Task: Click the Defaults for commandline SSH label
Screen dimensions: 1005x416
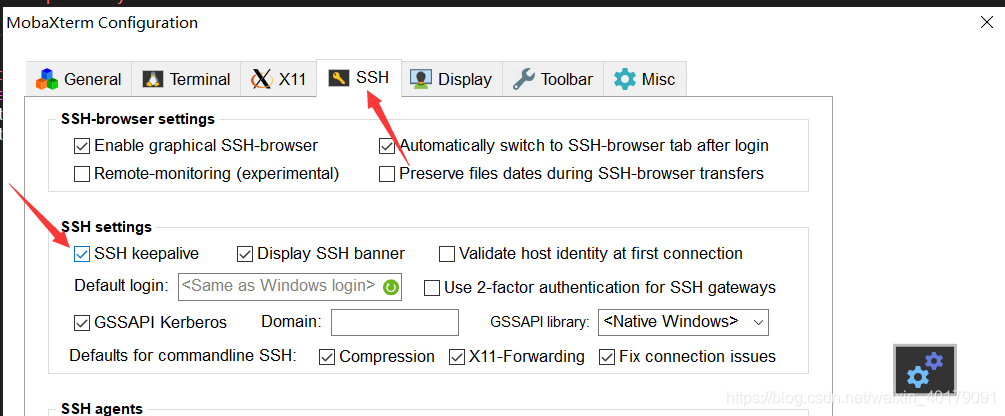Action: [x=183, y=356]
